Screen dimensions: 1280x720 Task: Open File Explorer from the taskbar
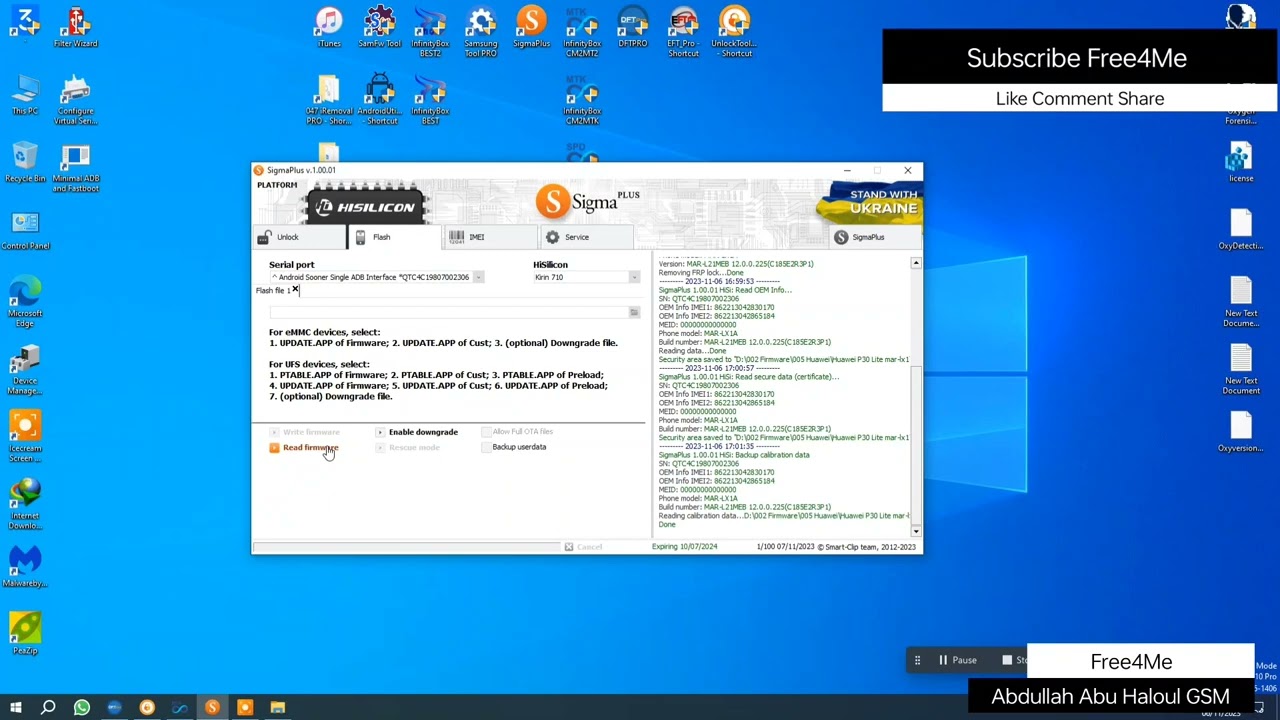(277, 708)
